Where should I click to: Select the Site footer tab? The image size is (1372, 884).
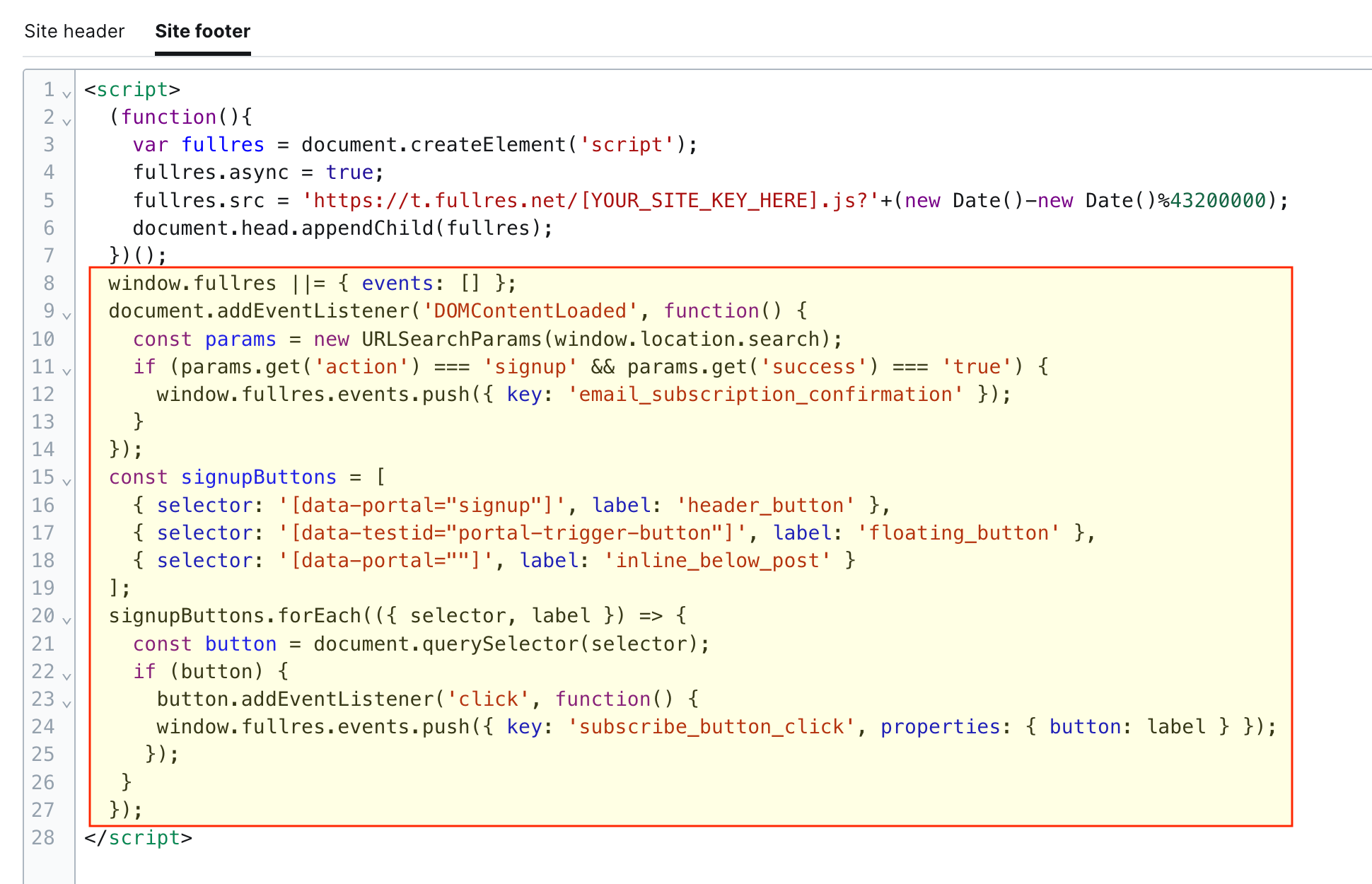tap(202, 31)
